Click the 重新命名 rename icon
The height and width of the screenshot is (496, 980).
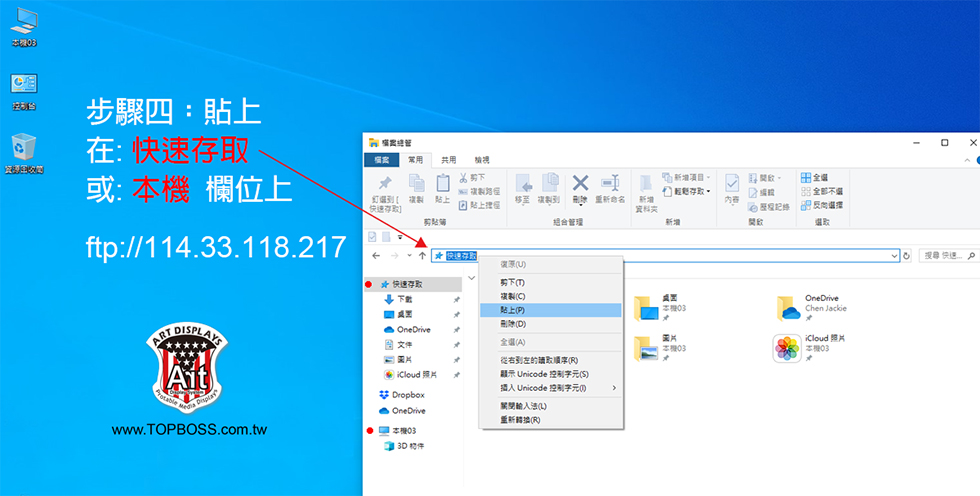pyautogui.click(x=610, y=184)
